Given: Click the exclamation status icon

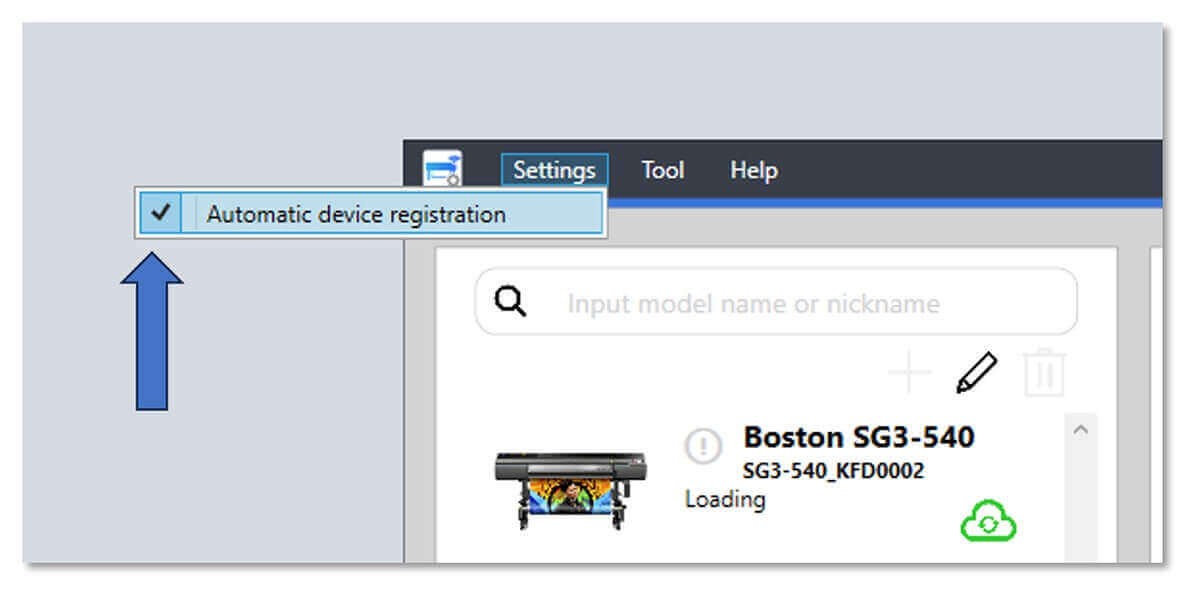Looking at the screenshot, I should [704, 447].
